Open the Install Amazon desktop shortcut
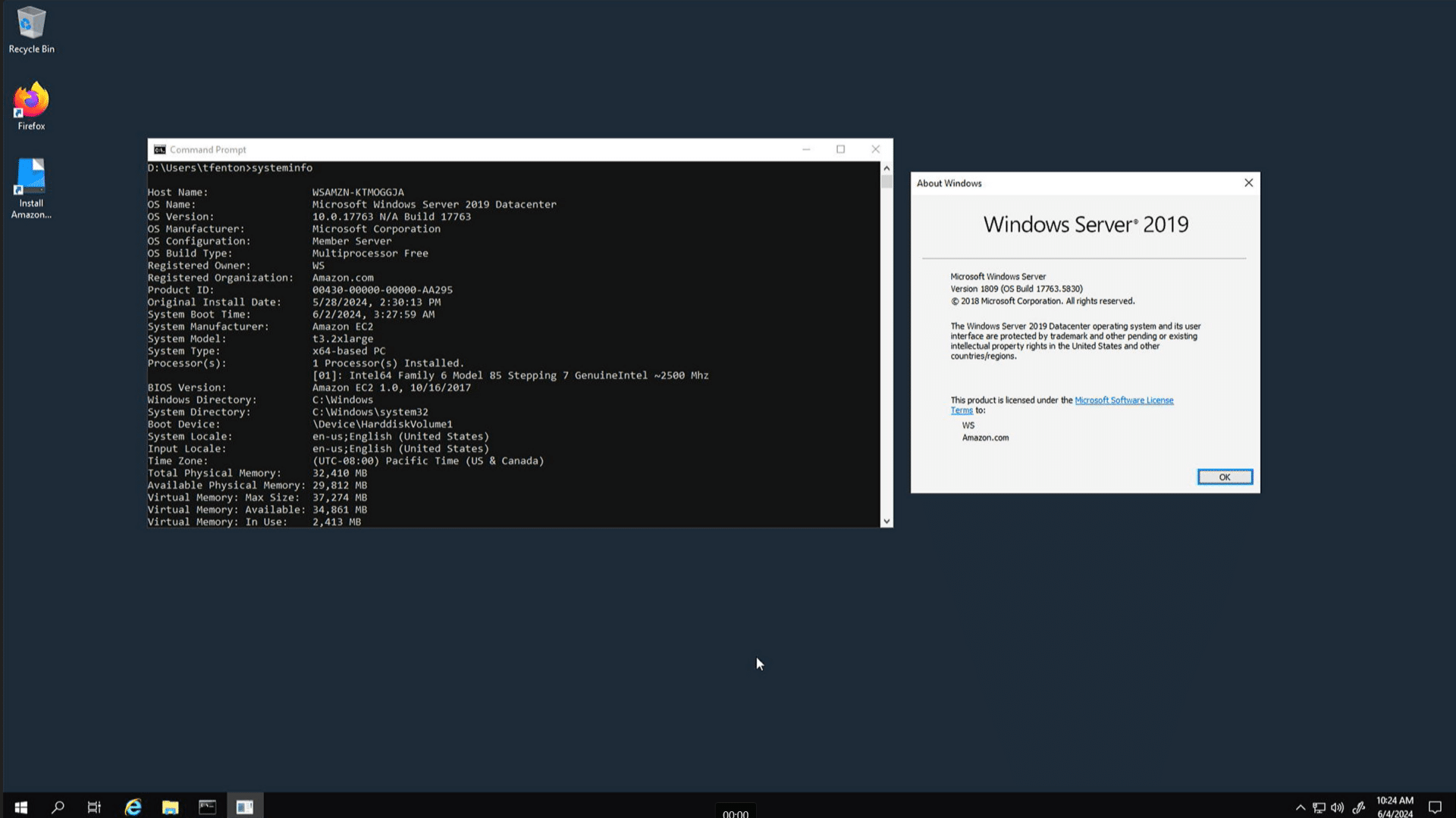Screen dimensions: 1456x818 point(31,189)
